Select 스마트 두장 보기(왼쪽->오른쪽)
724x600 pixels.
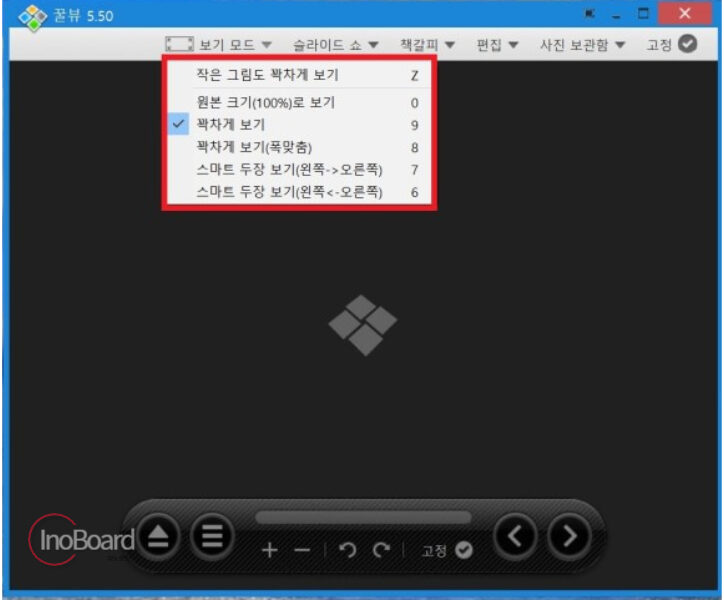coord(299,170)
